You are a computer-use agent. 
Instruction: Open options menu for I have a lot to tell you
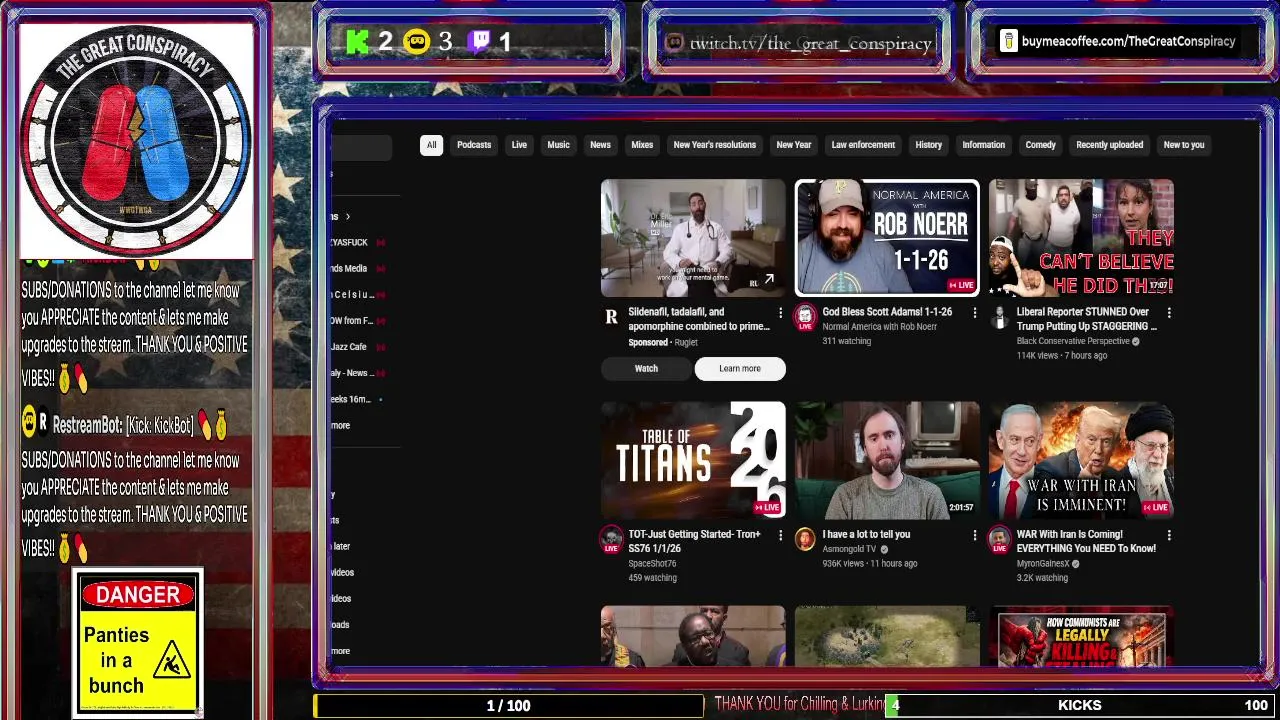(x=975, y=536)
